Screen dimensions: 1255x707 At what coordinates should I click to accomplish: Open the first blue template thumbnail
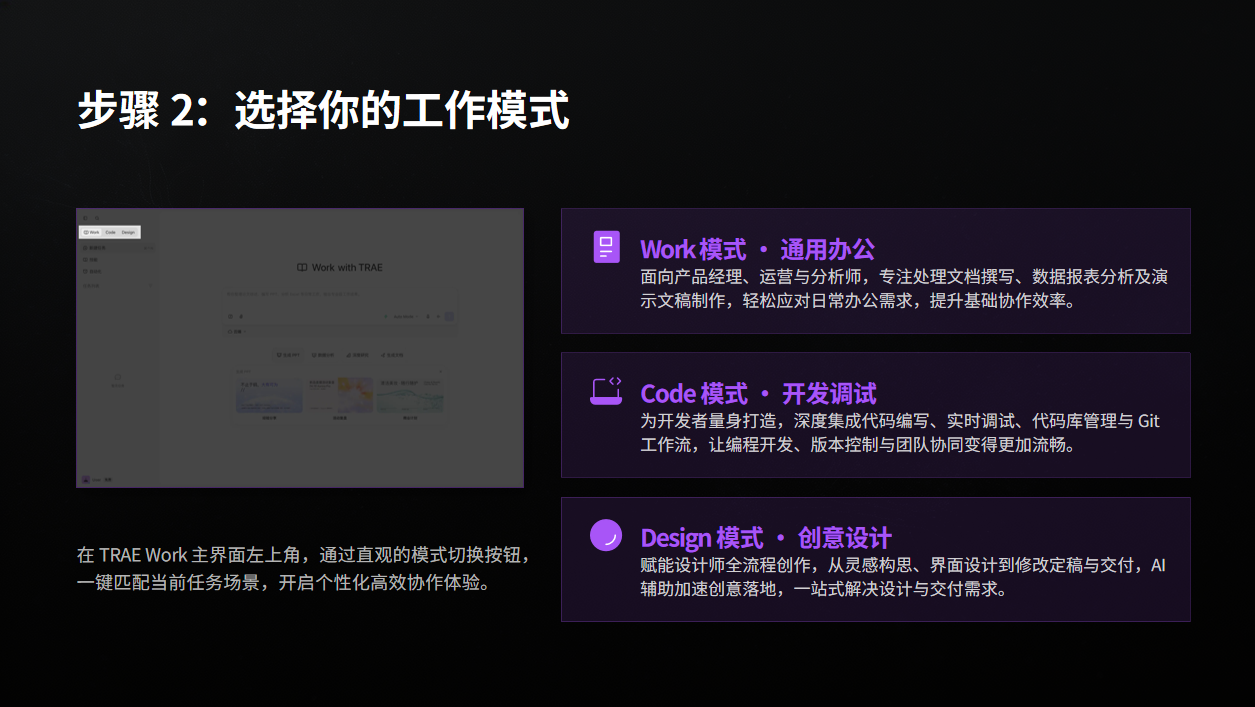point(269,395)
